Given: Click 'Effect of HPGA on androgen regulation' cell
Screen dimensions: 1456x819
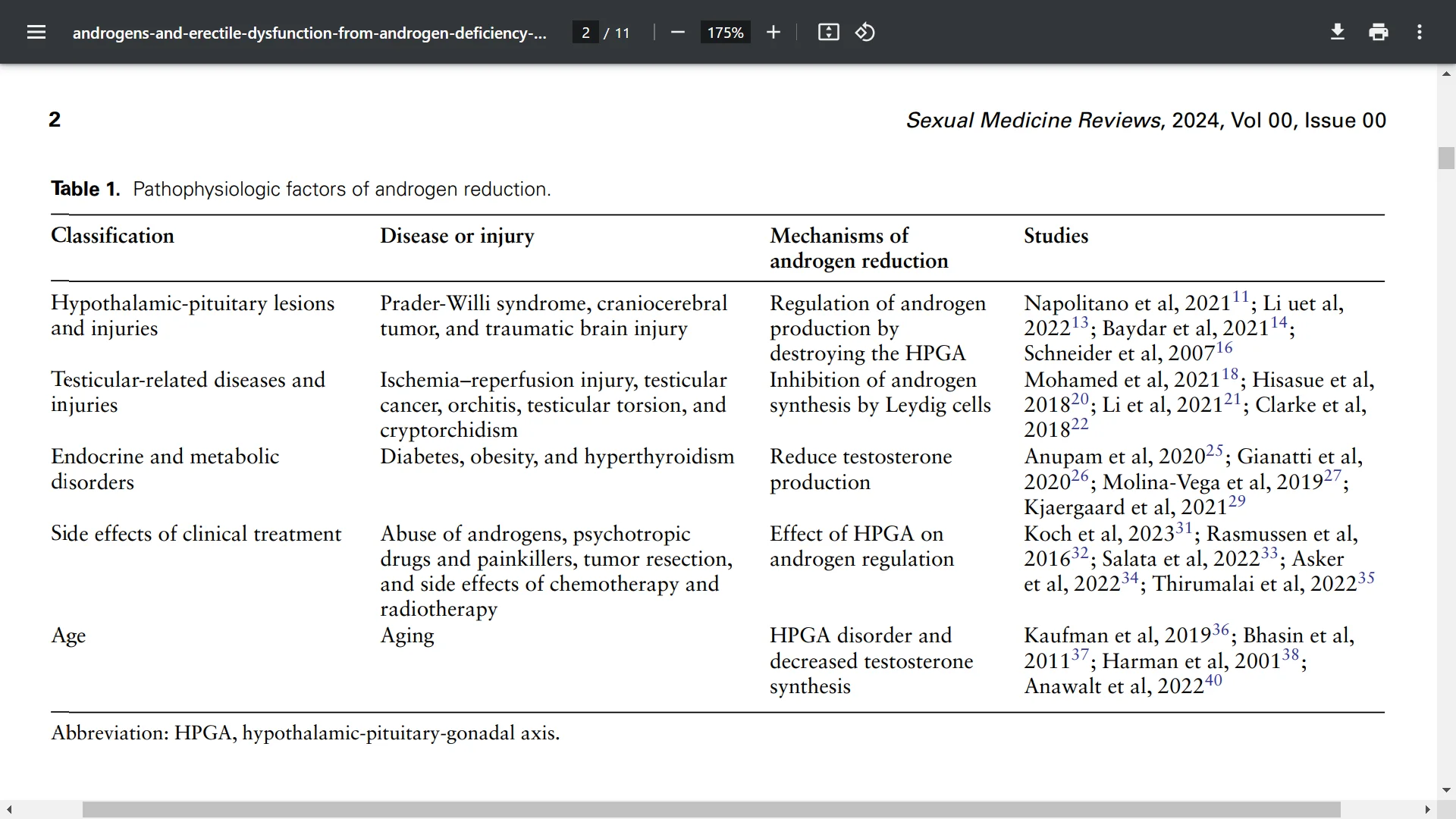Looking at the screenshot, I should 861,546.
